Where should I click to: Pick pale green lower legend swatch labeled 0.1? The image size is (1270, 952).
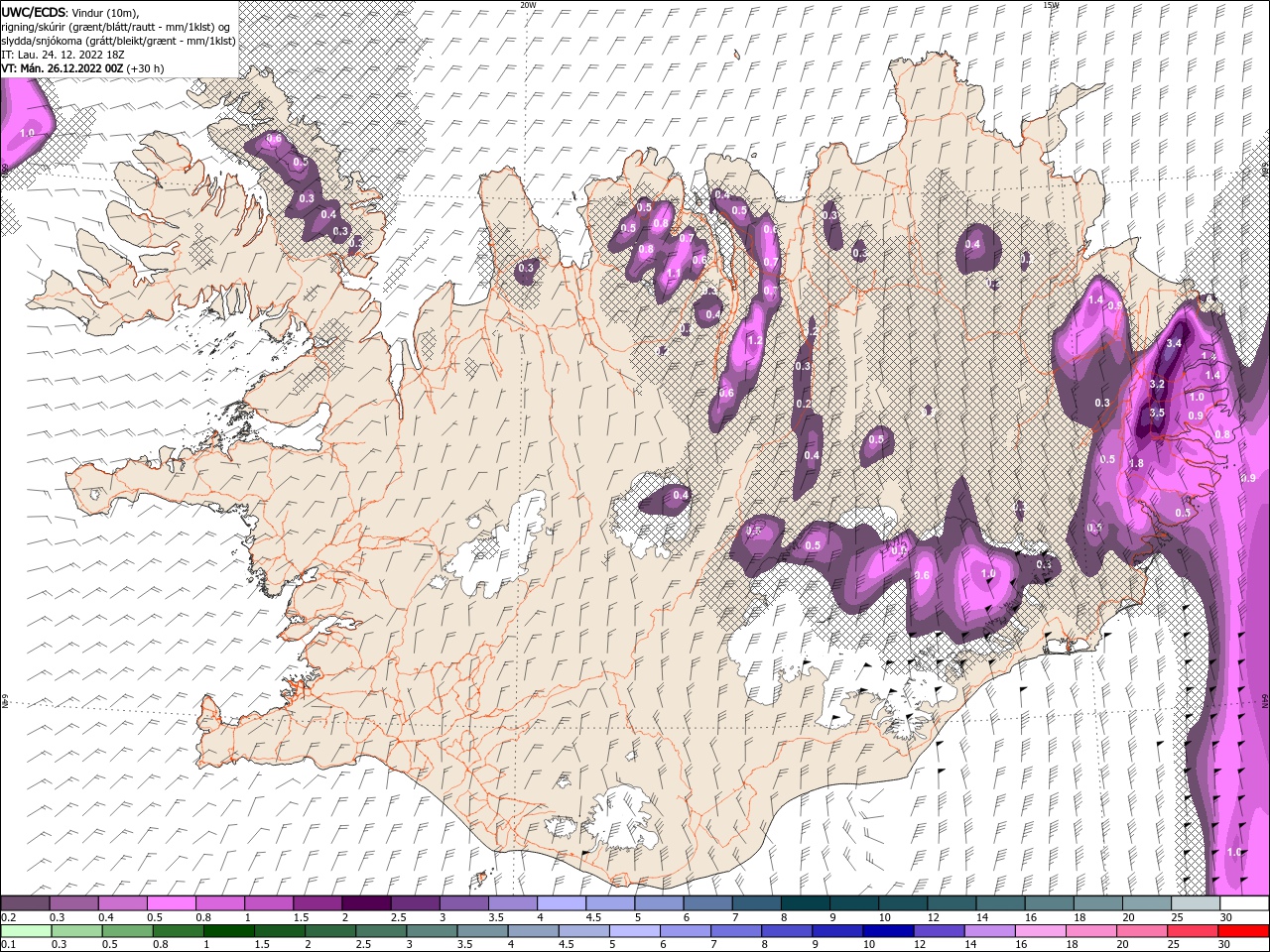point(26,931)
